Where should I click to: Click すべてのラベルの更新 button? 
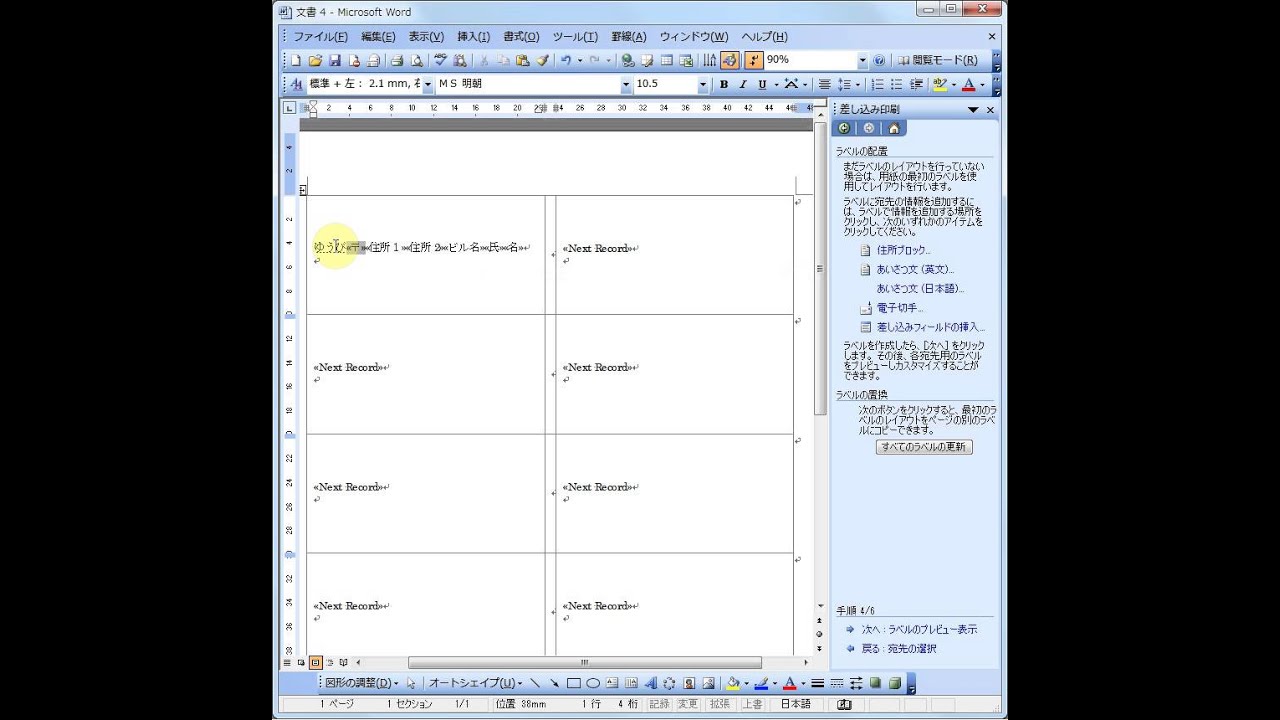pos(924,447)
